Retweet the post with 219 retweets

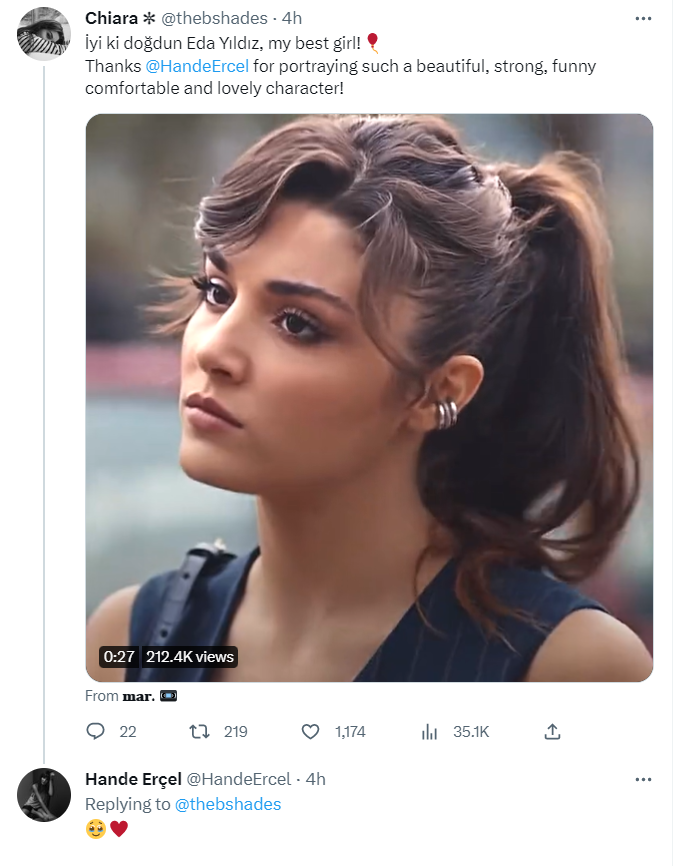199,732
